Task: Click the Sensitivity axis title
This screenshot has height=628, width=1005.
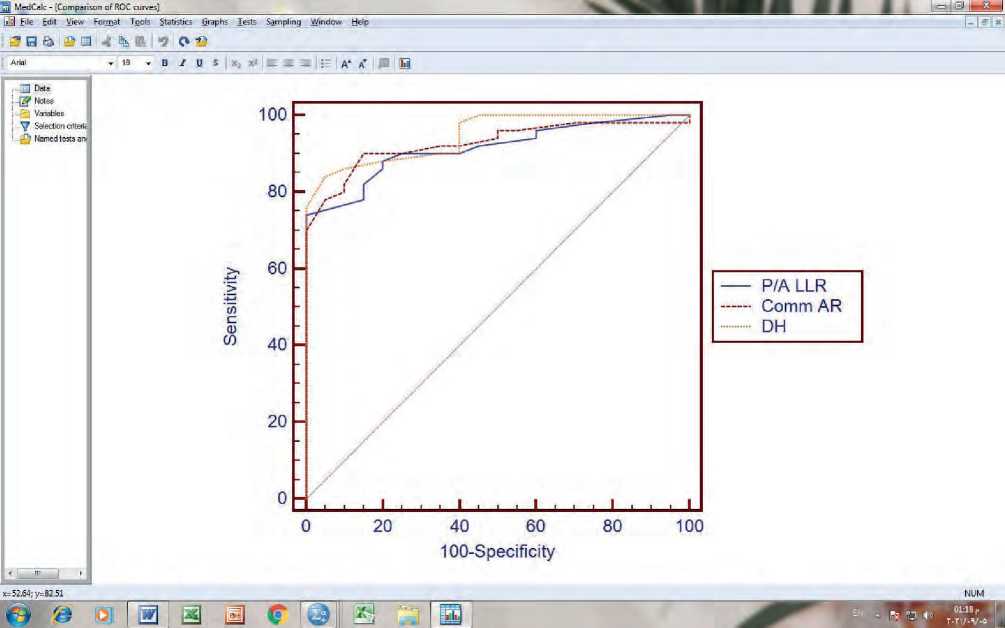Action: point(230,306)
